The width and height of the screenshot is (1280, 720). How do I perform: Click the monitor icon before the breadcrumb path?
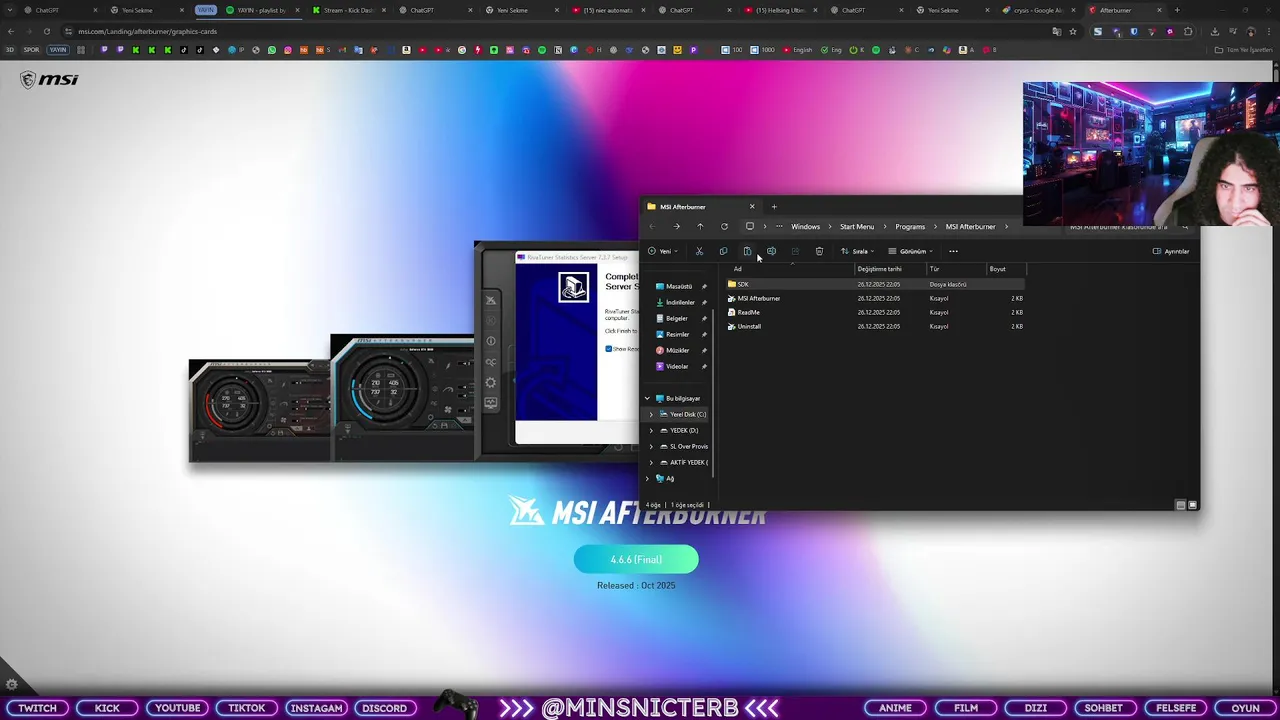pyautogui.click(x=750, y=226)
